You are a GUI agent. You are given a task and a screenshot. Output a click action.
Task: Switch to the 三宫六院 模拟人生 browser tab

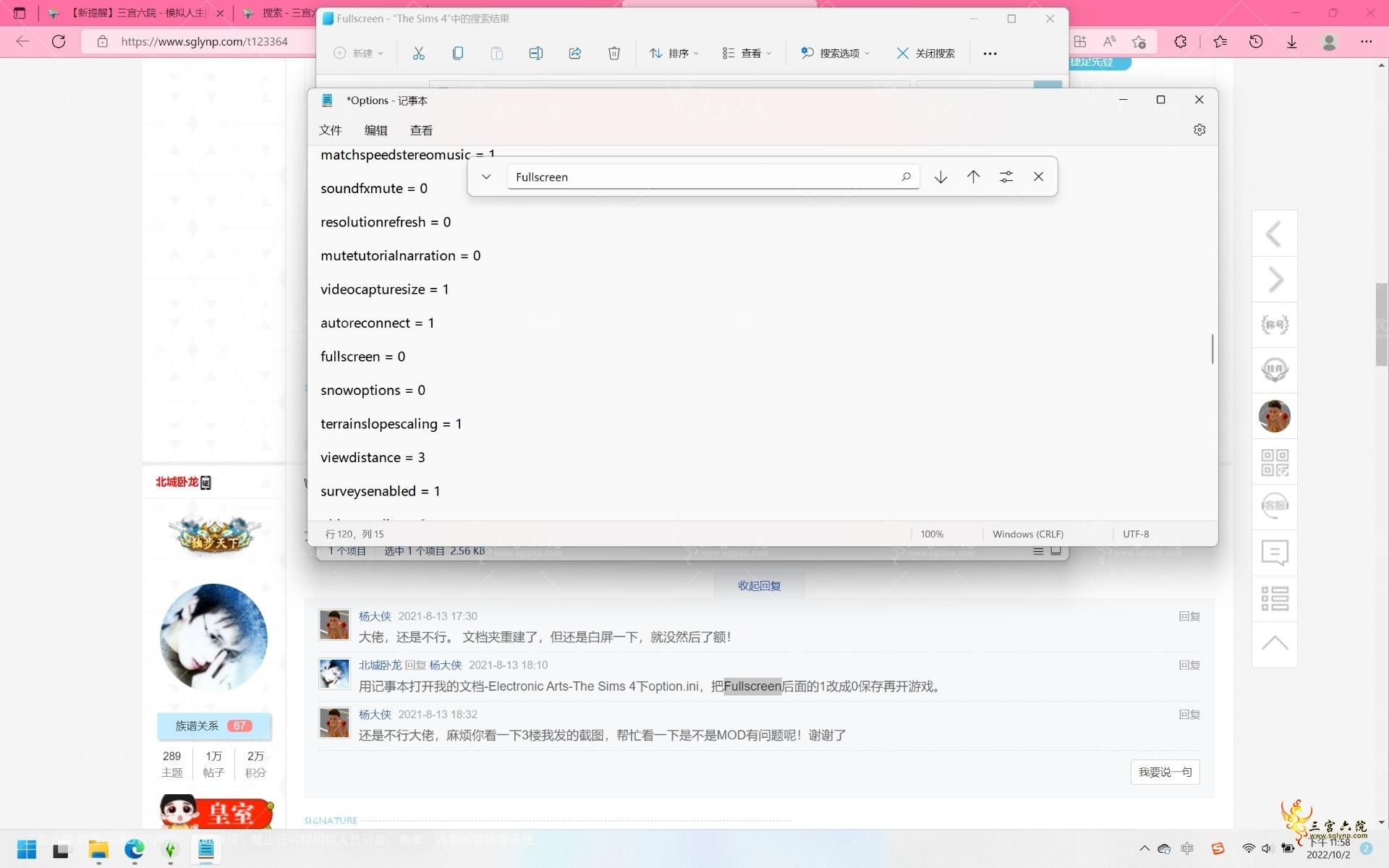click(x=137, y=13)
